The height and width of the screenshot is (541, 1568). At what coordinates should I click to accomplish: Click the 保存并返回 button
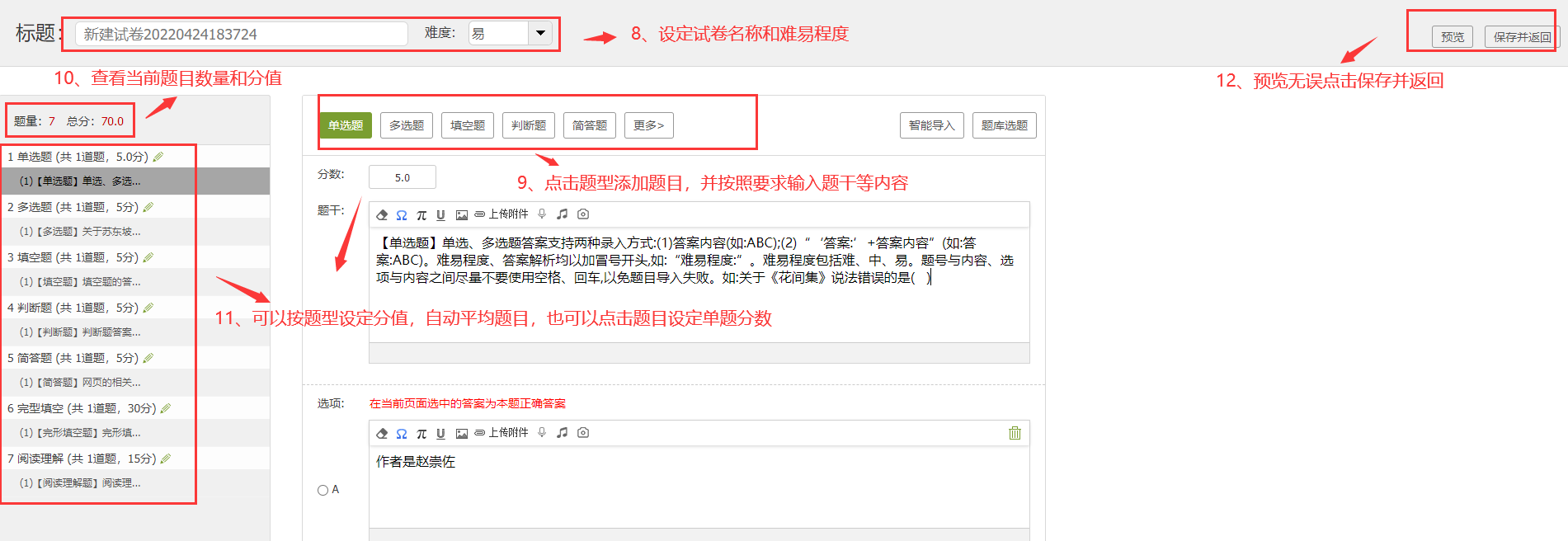pyautogui.click(x=1523, y=37)
